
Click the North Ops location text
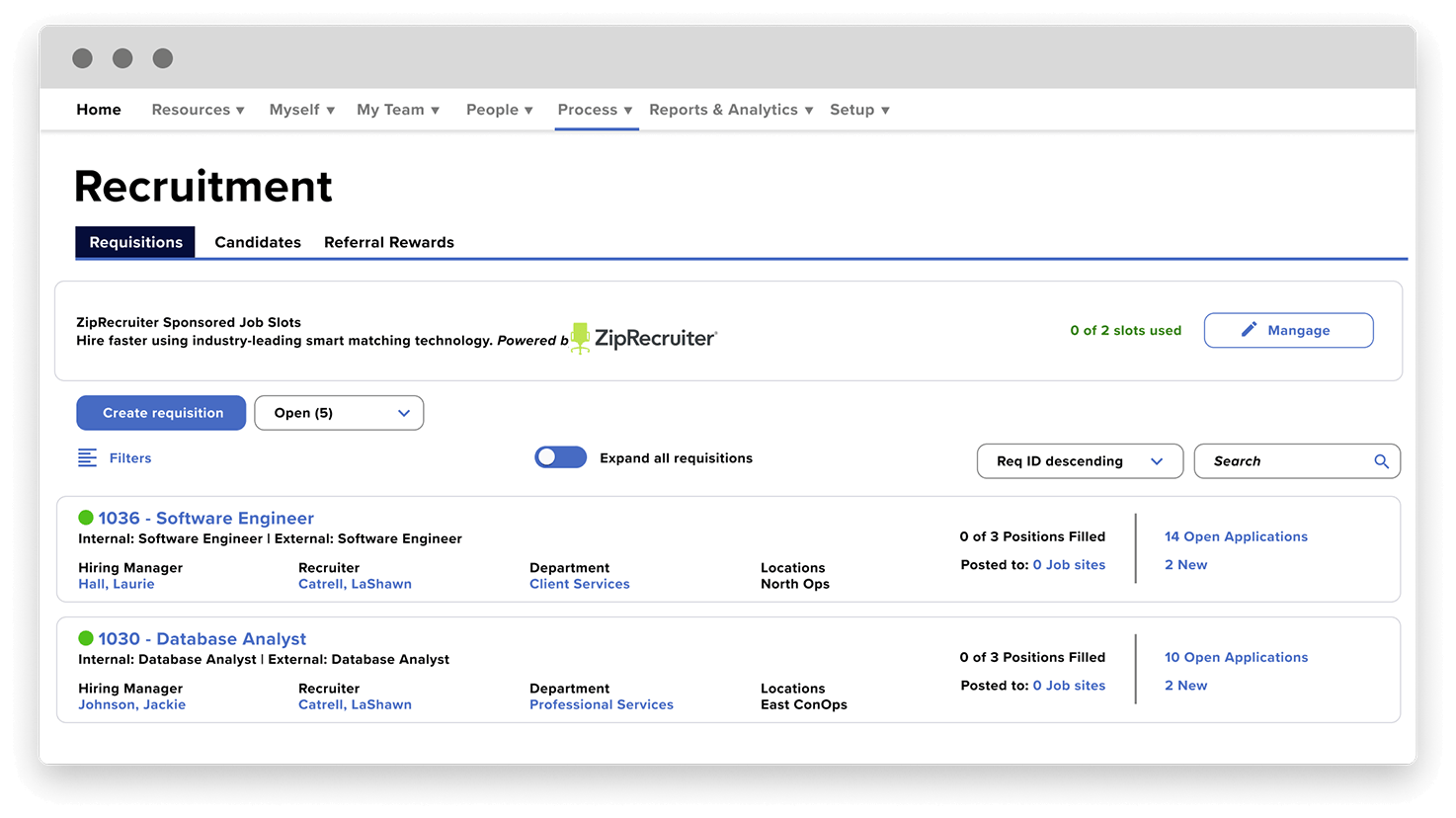(x=795, y=584)
